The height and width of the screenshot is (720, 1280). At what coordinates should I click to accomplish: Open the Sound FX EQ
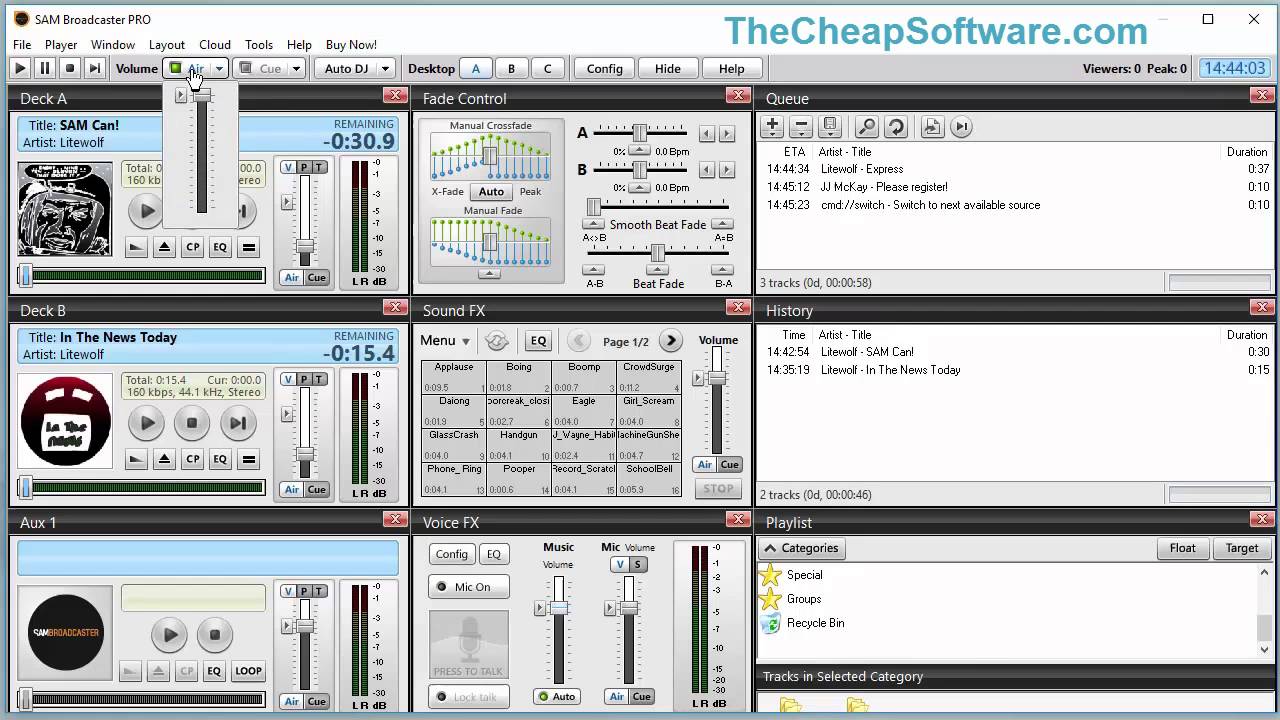(x=538, y=341)
